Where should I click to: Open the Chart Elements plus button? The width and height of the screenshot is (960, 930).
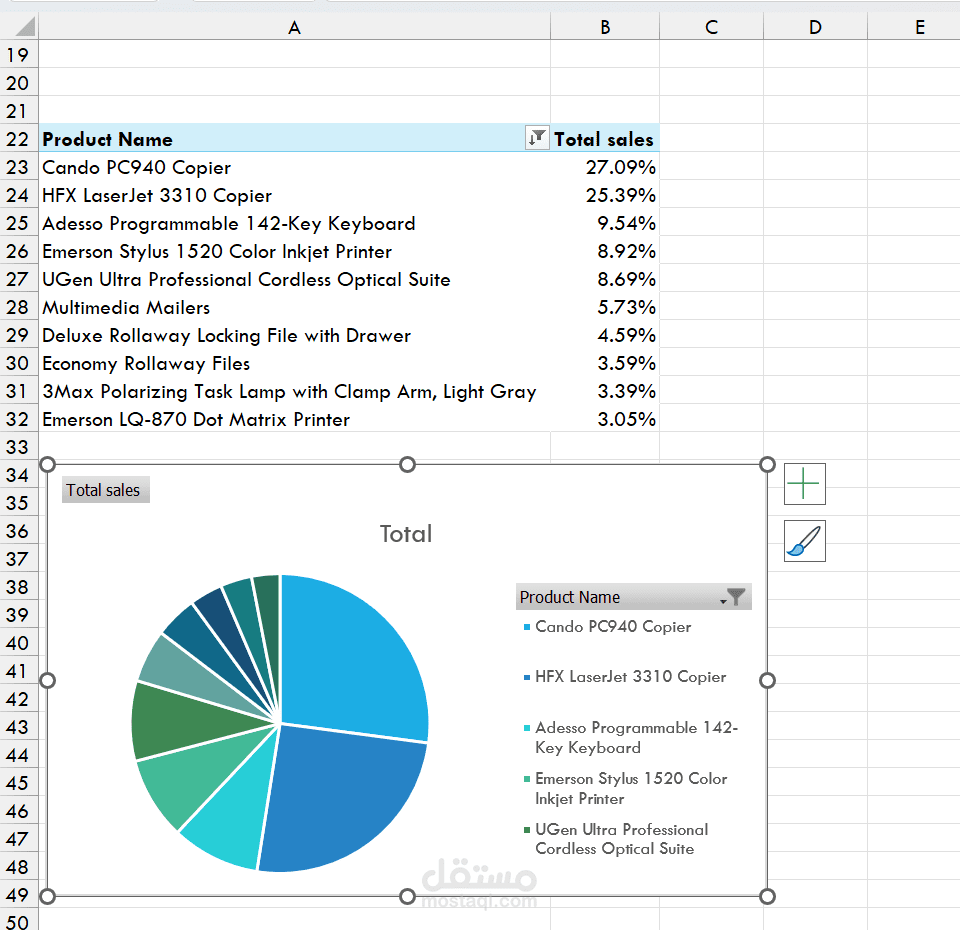point(804,484)
